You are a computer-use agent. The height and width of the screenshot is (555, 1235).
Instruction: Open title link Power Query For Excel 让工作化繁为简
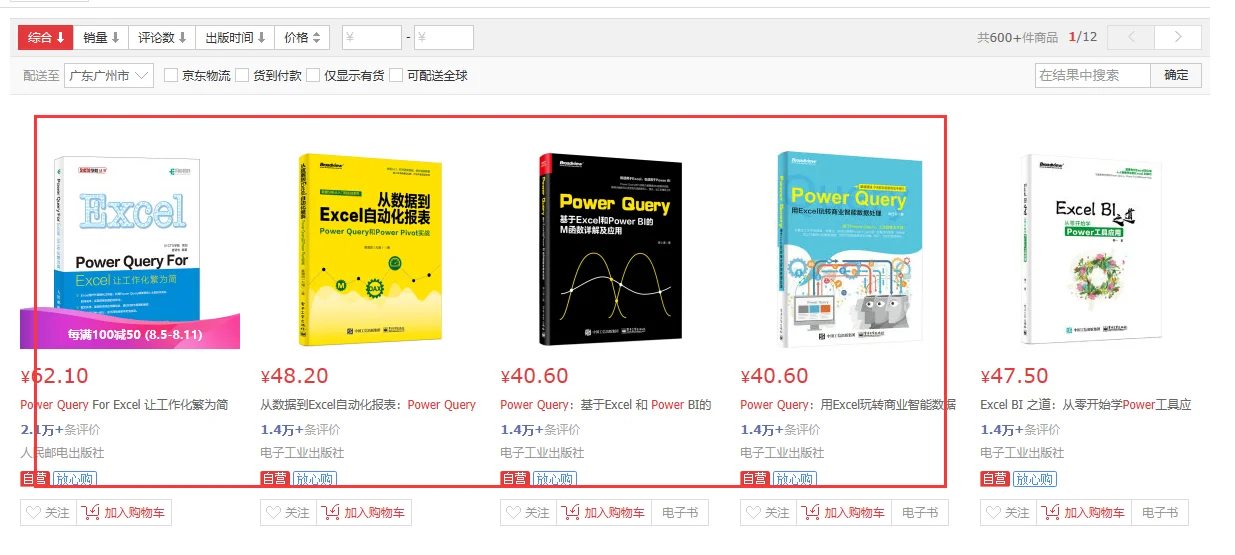click(124, 405)
